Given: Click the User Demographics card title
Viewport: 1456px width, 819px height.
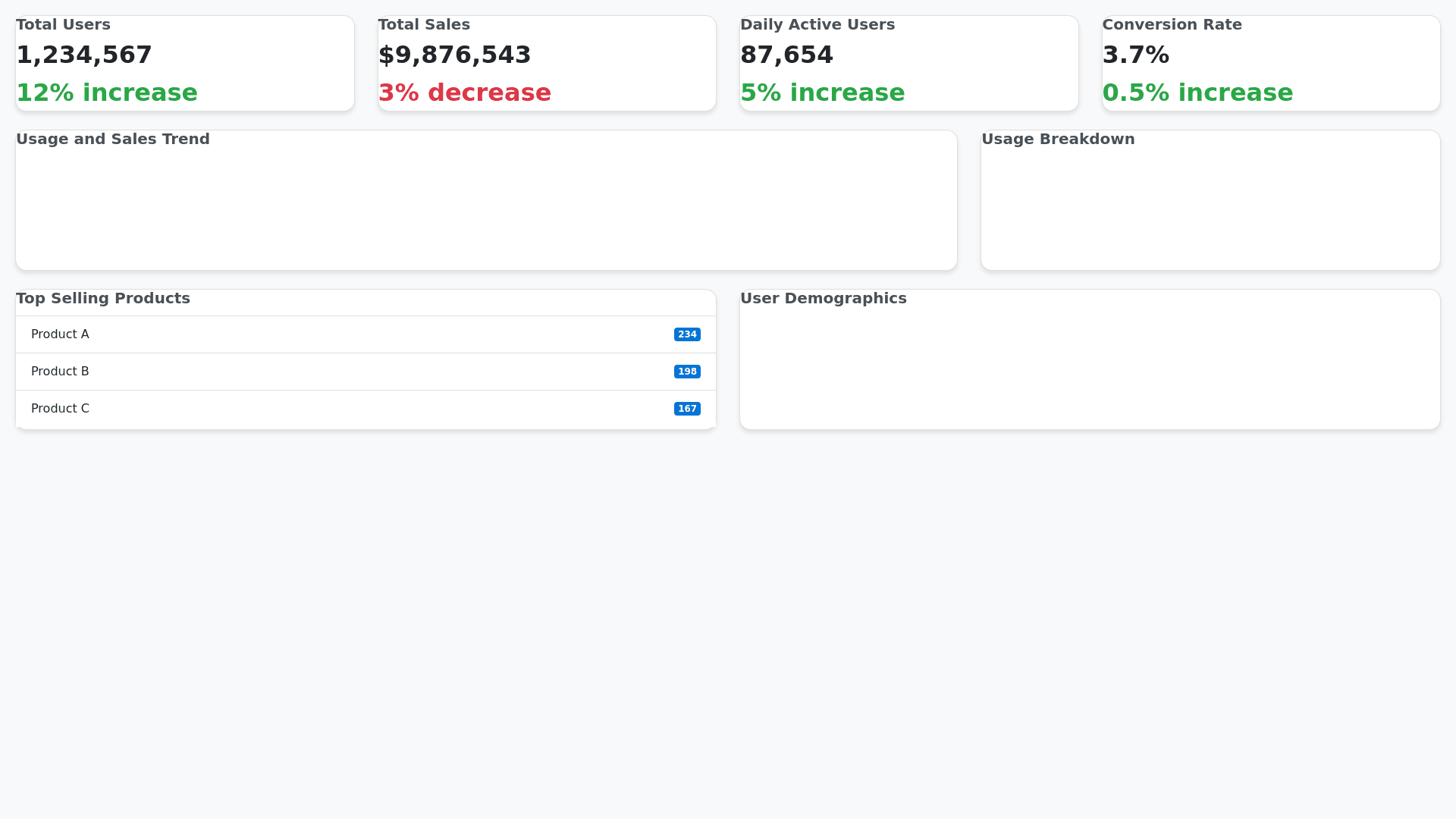Looking at the screenshot, I should tap(823, 299).
